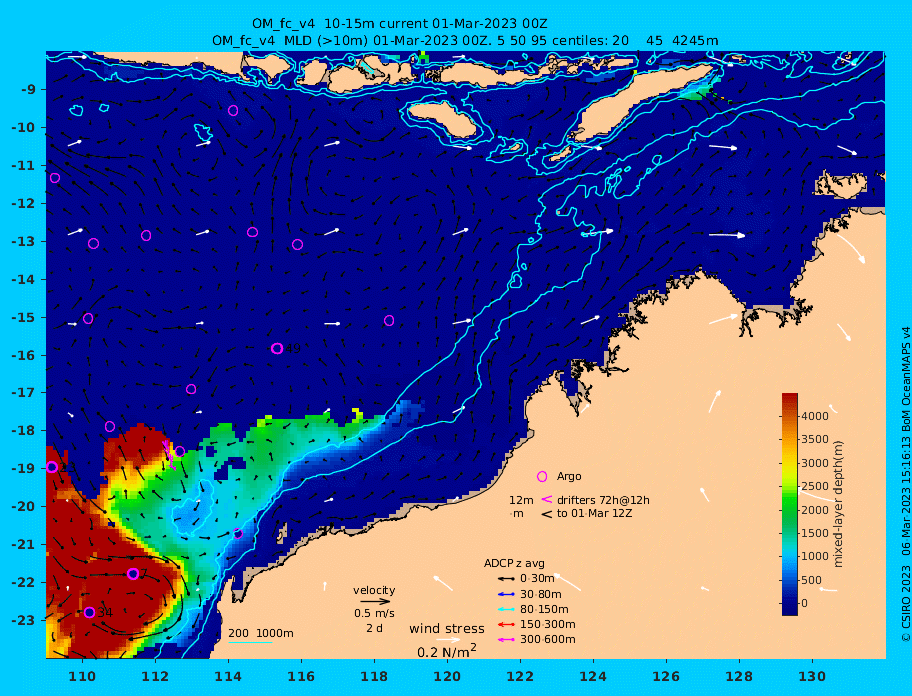Viewport: 912px width, 696px height.
Task: Click the '120' longitude axis label
Action: (447, 676)
